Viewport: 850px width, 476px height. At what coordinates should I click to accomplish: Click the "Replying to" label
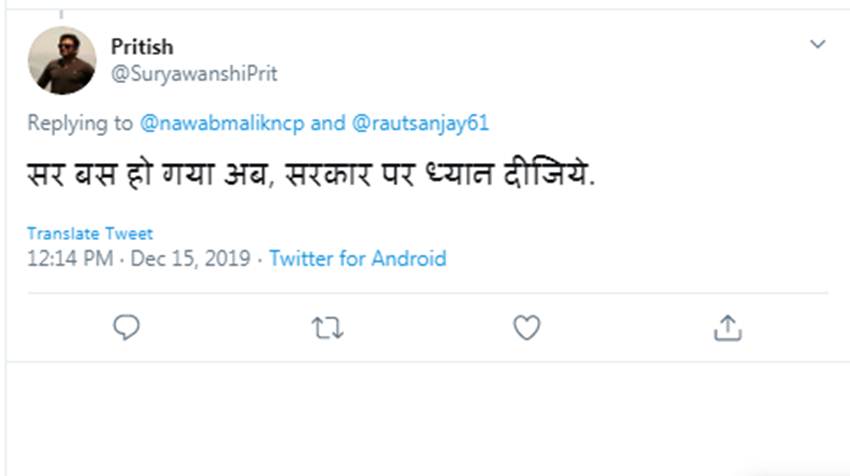point(80,123)
